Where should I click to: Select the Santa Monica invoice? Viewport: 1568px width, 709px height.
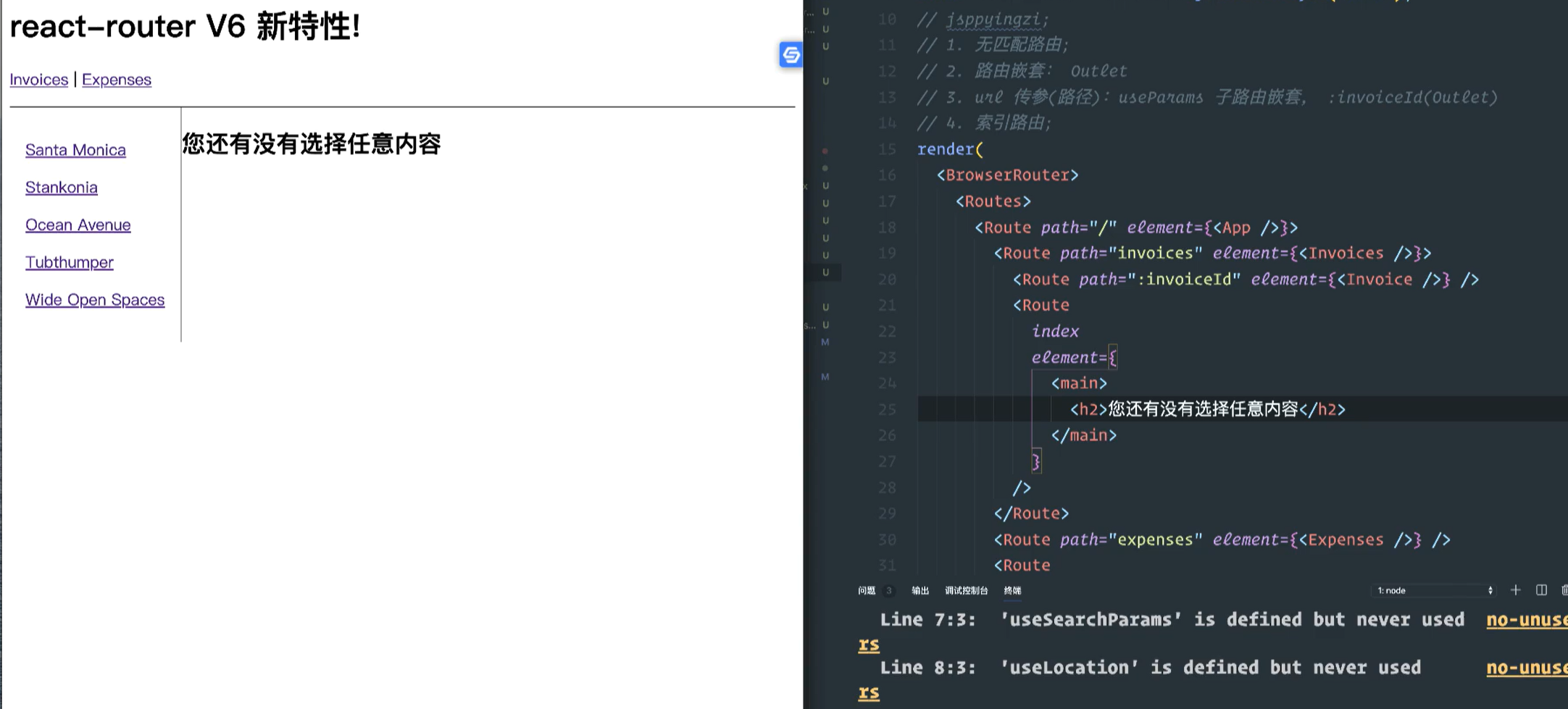(x=75, y=150)
